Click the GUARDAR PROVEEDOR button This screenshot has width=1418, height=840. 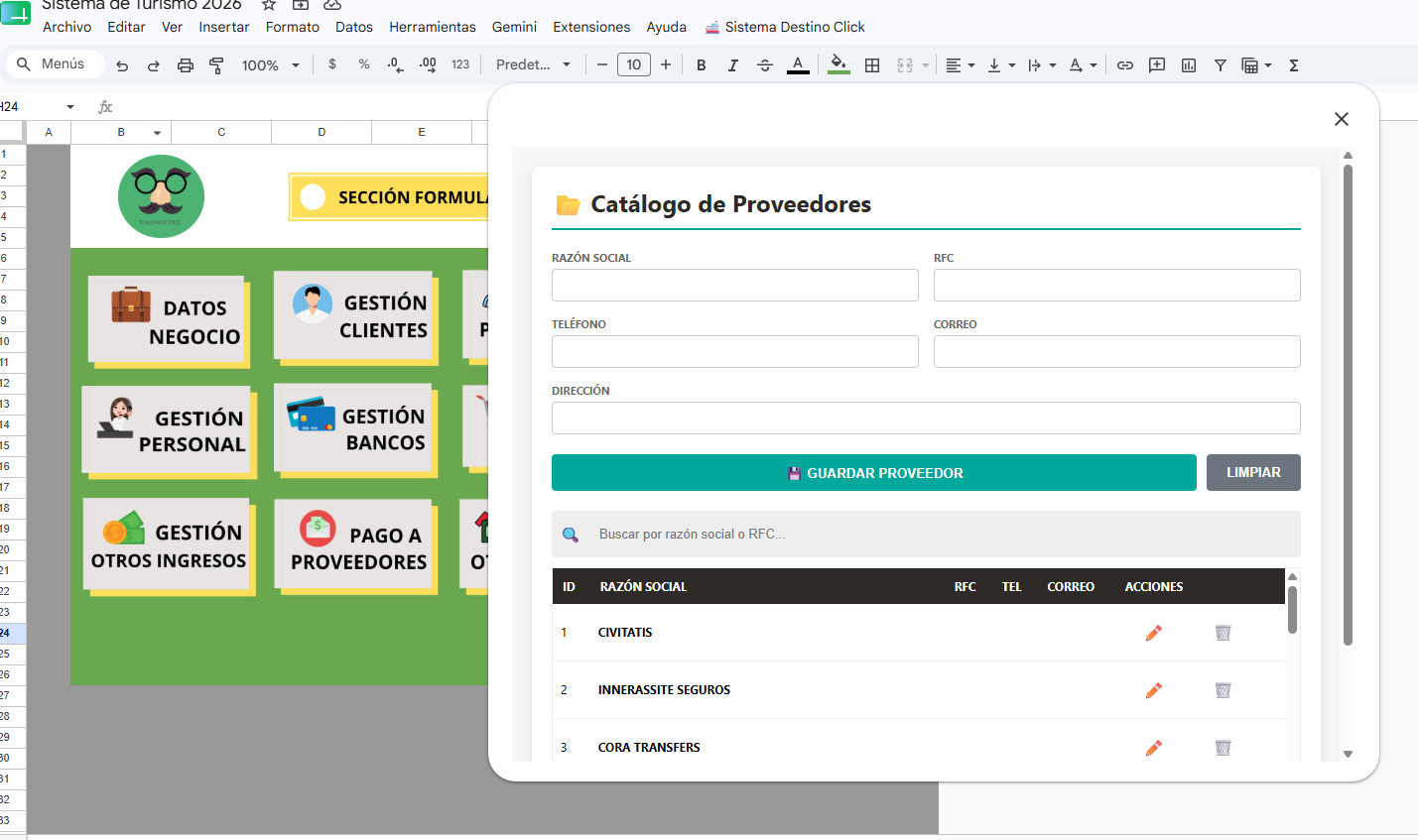pyautogui.click(x=874, y=473)
